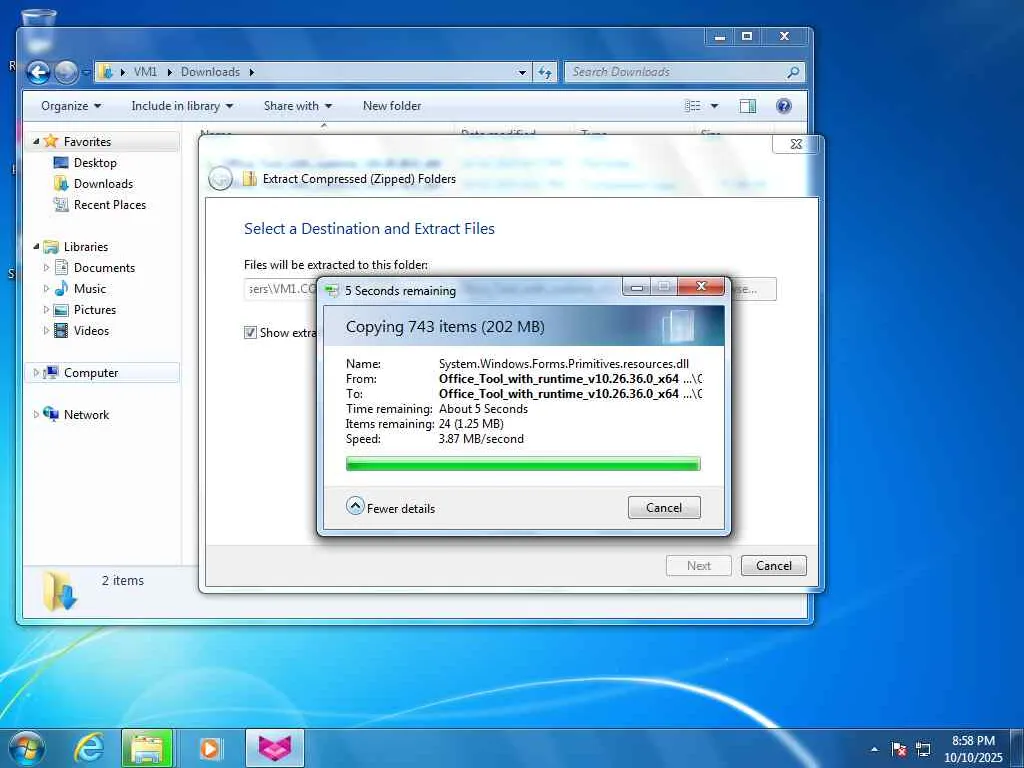Click New folder in toolbar

pos(392,106)
